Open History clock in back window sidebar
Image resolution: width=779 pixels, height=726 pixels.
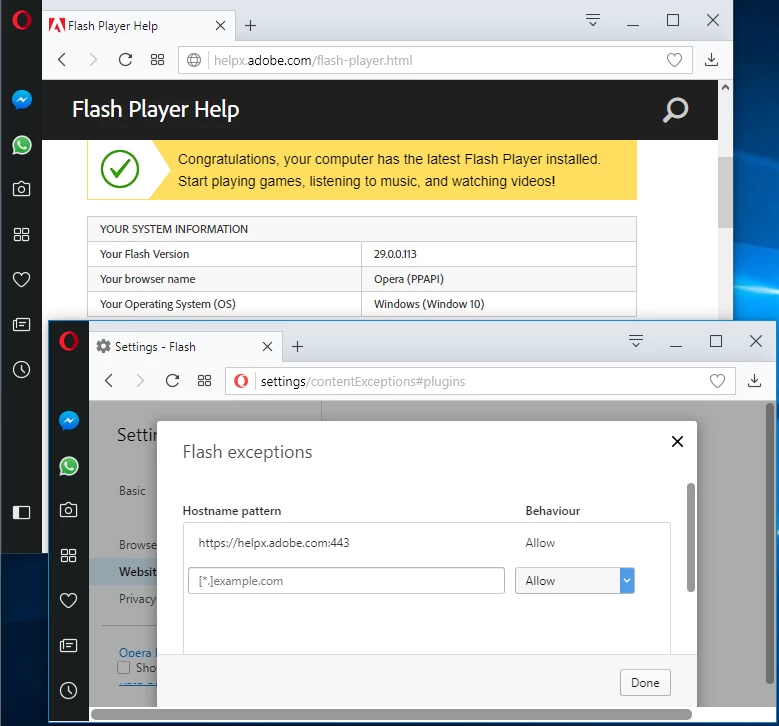(21, 369)
